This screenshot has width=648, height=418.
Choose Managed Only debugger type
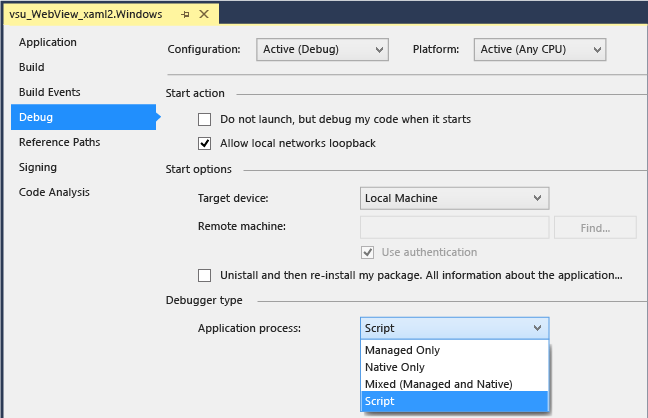click(x=403, y=351)
